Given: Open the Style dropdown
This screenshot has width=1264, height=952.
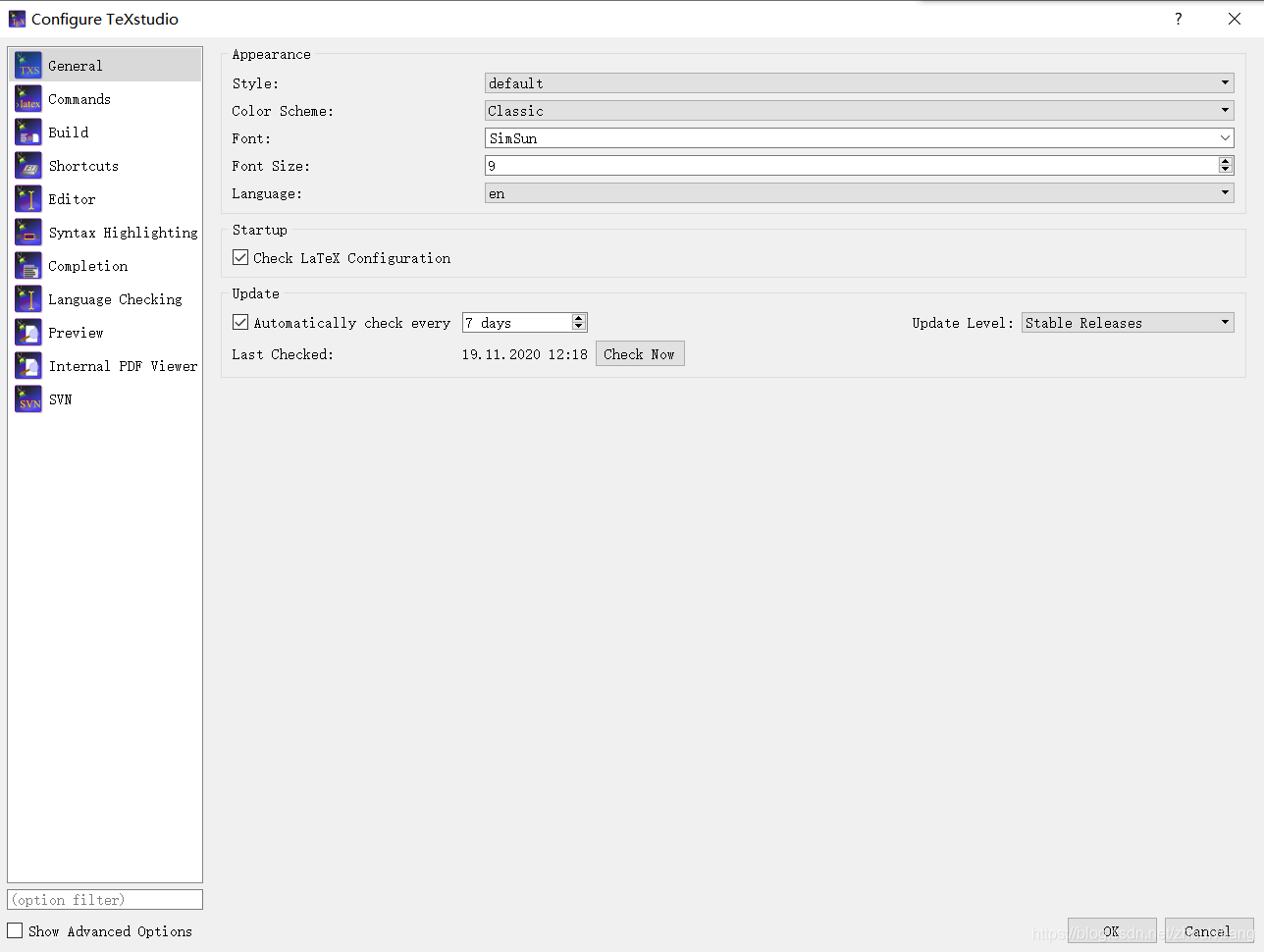Looking at the screenshot, I should (x=860, y=83).
